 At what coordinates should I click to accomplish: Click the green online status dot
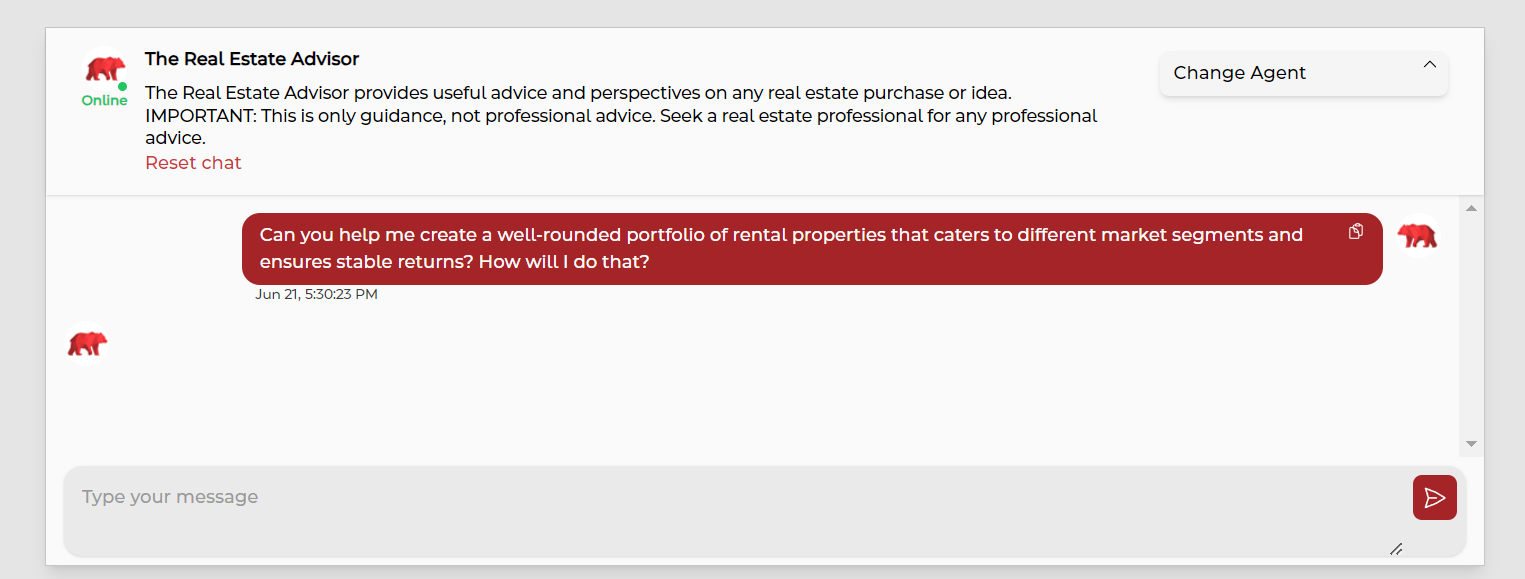click(x=123, y=87)
